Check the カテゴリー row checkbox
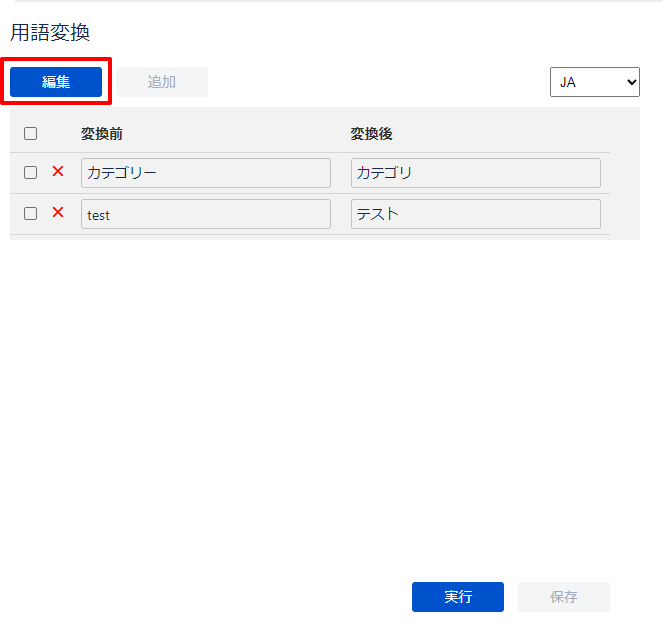Viewport: 663px width, 634px height. click(30, 172)
